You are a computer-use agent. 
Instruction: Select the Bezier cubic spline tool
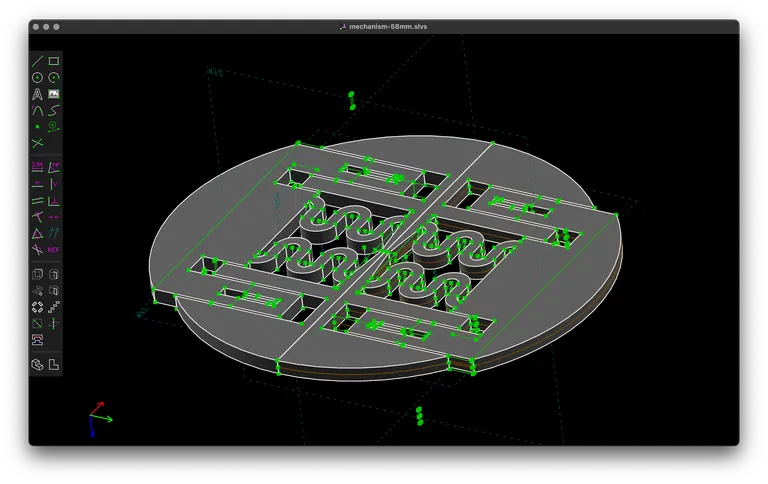click(54, 110)
